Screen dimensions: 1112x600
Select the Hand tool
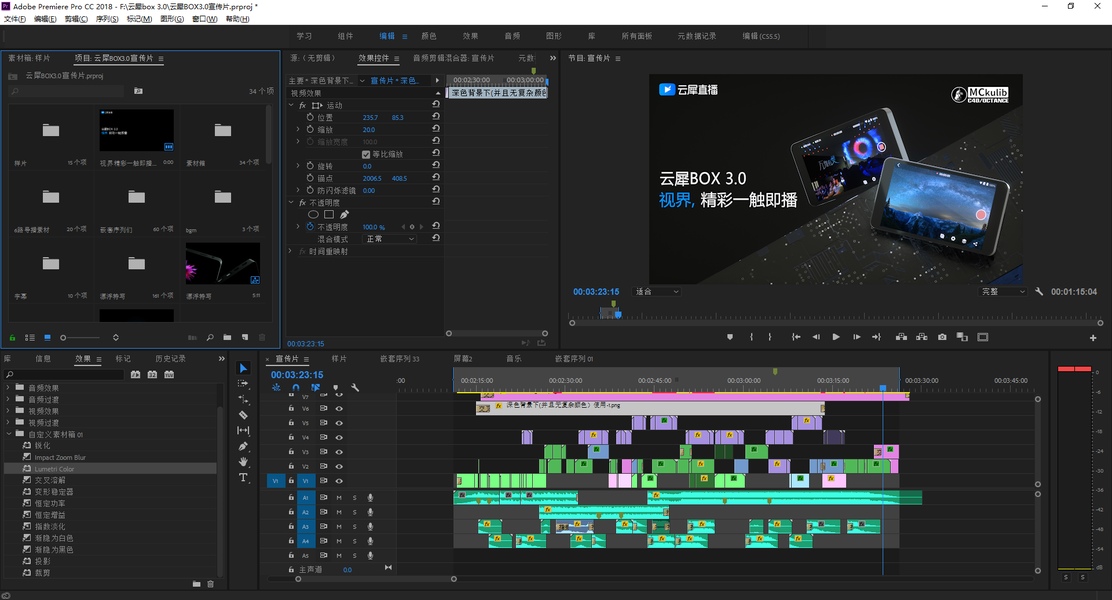pyautogui.click(x=243, y=462)
